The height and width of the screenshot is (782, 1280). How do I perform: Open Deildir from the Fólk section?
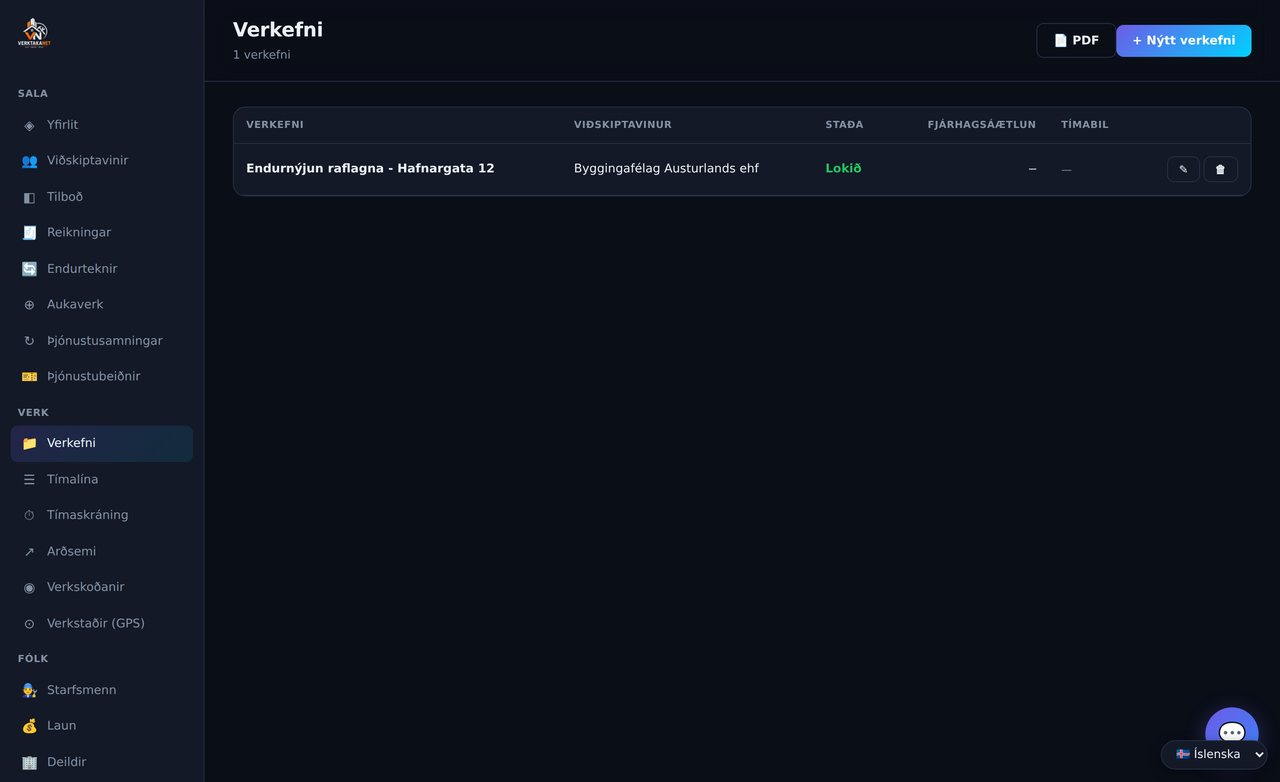click(102, 762)
